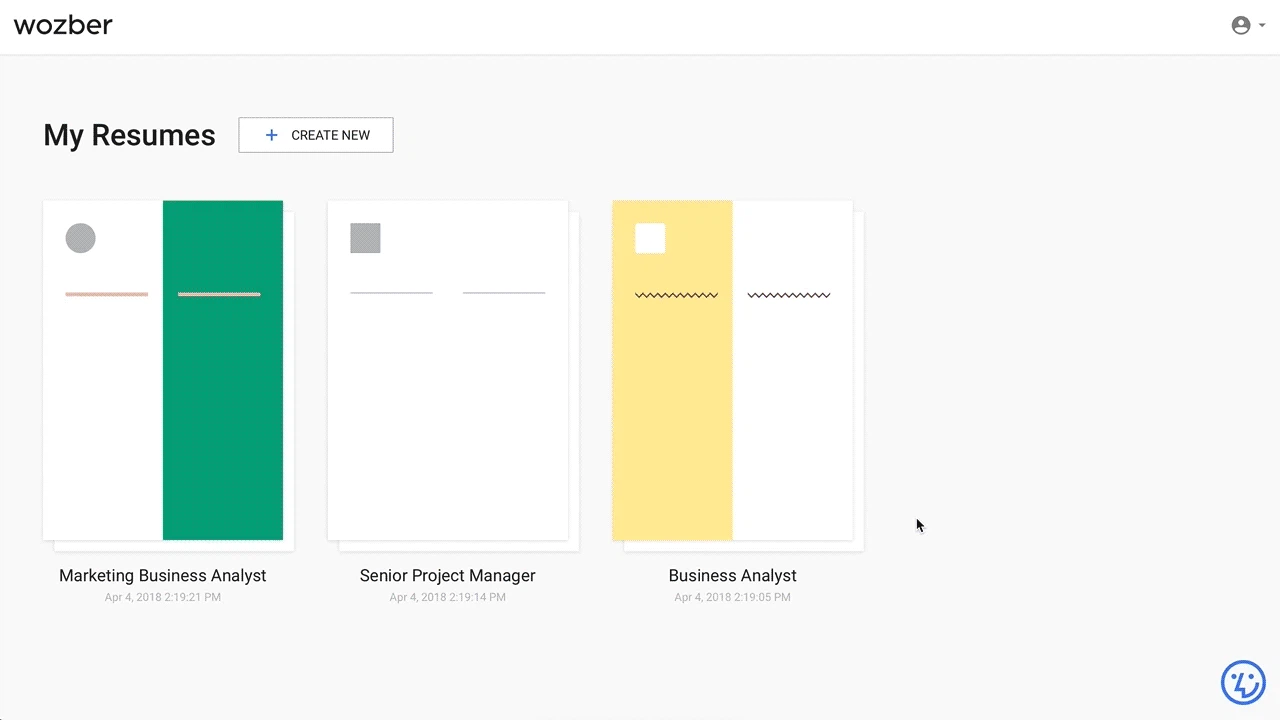Click the 2:19:05 PM timestamp
Image resolution: width=1280 pixels, height=720 pixels.
[732, 597]
